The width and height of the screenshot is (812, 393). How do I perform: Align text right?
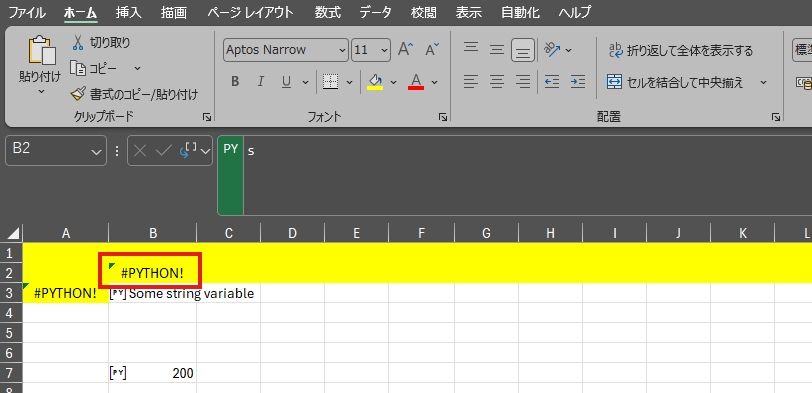pyautogui.click(x=523, y=81)
